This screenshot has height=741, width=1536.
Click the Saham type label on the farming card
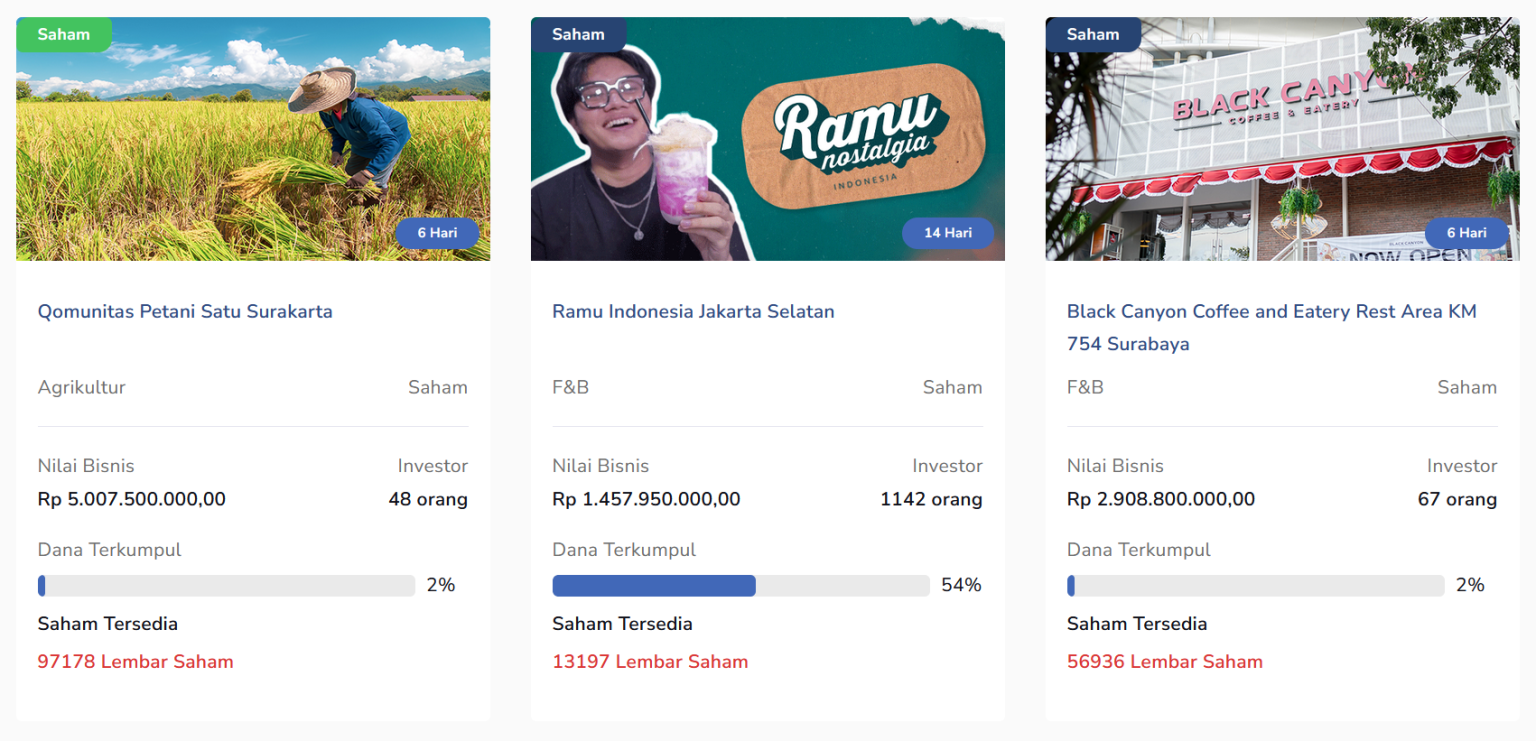[x=438, y=387]
